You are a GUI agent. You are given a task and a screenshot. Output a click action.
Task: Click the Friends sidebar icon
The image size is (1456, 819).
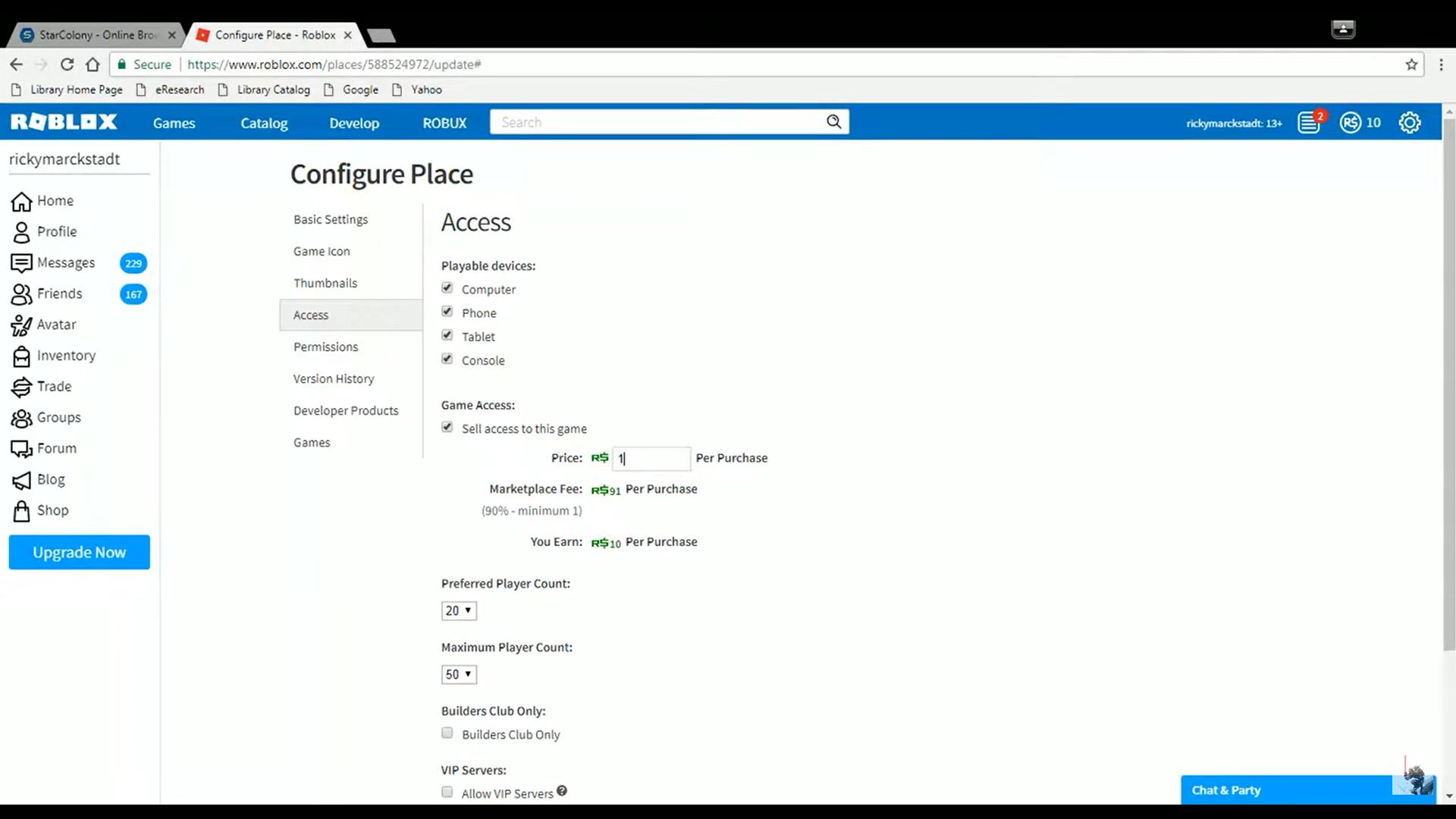click(21, 294)
